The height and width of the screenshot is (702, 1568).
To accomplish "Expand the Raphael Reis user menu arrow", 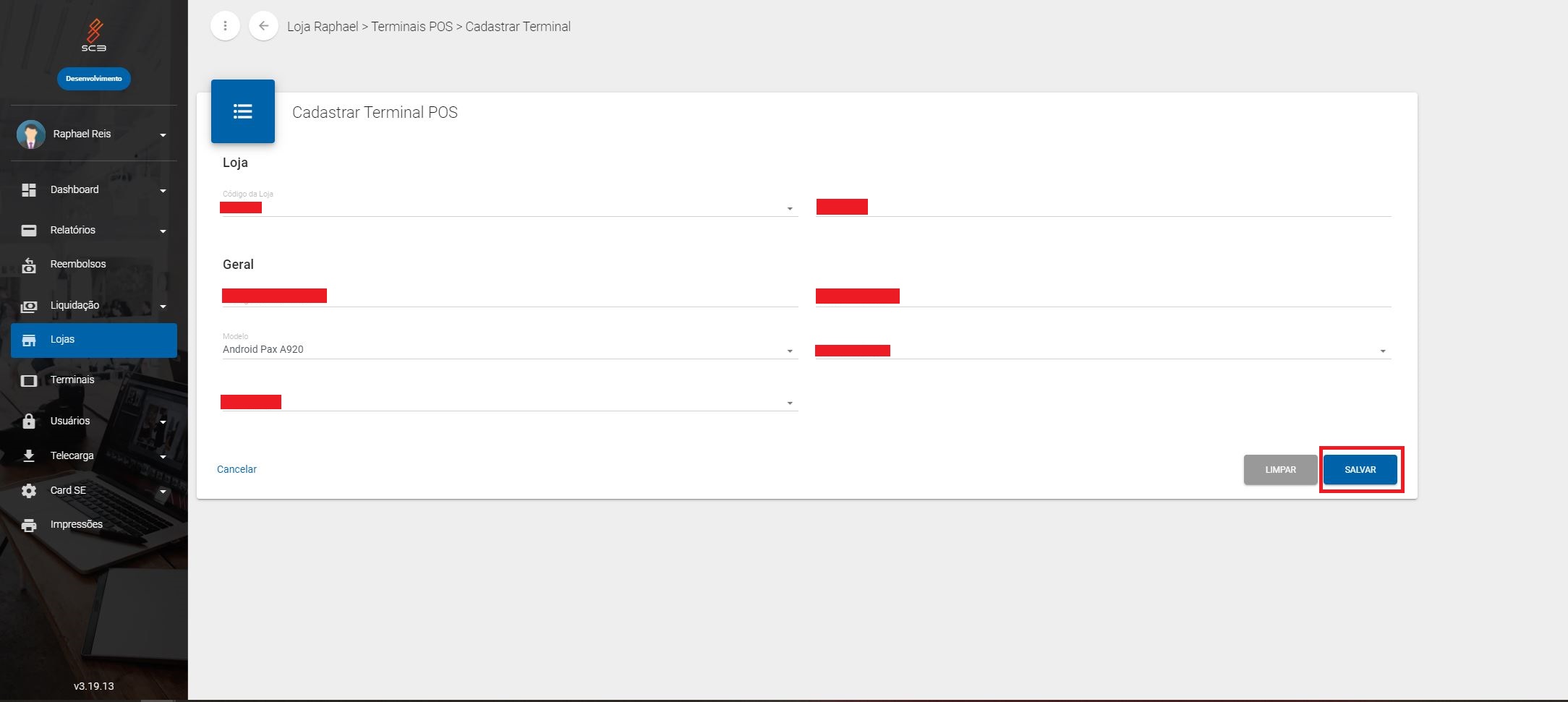I will click(163, 135).
